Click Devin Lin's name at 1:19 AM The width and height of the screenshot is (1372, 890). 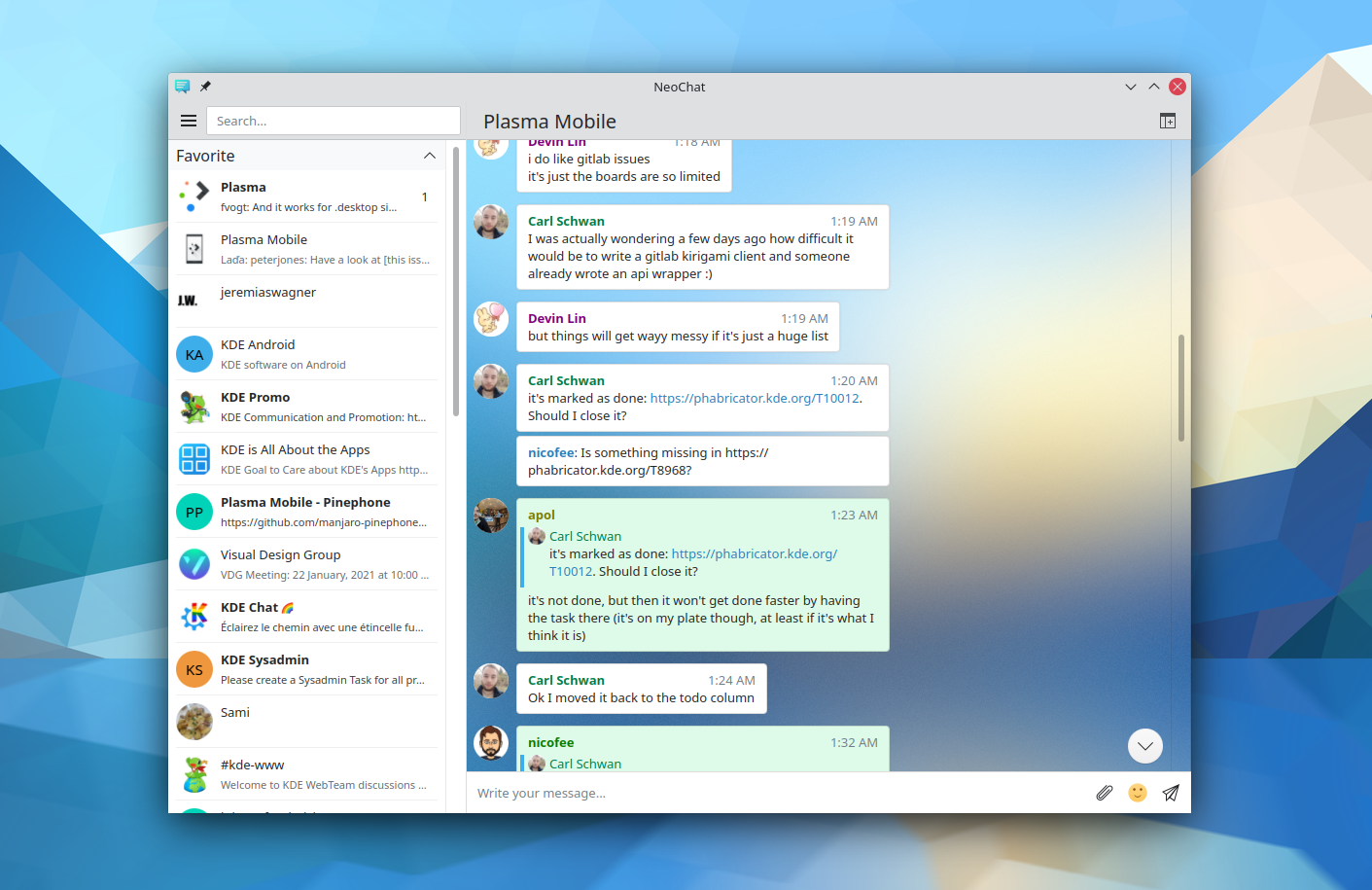click(x=556, y=318)
